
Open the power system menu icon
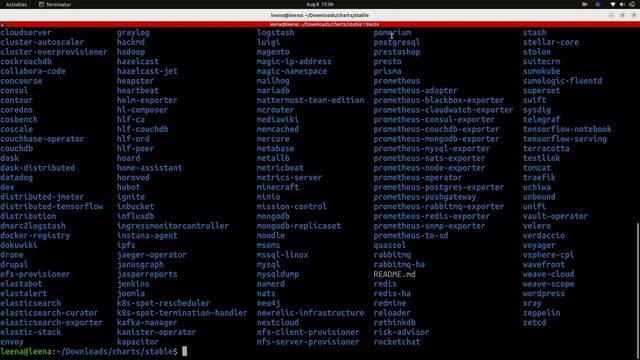[632, 4]
